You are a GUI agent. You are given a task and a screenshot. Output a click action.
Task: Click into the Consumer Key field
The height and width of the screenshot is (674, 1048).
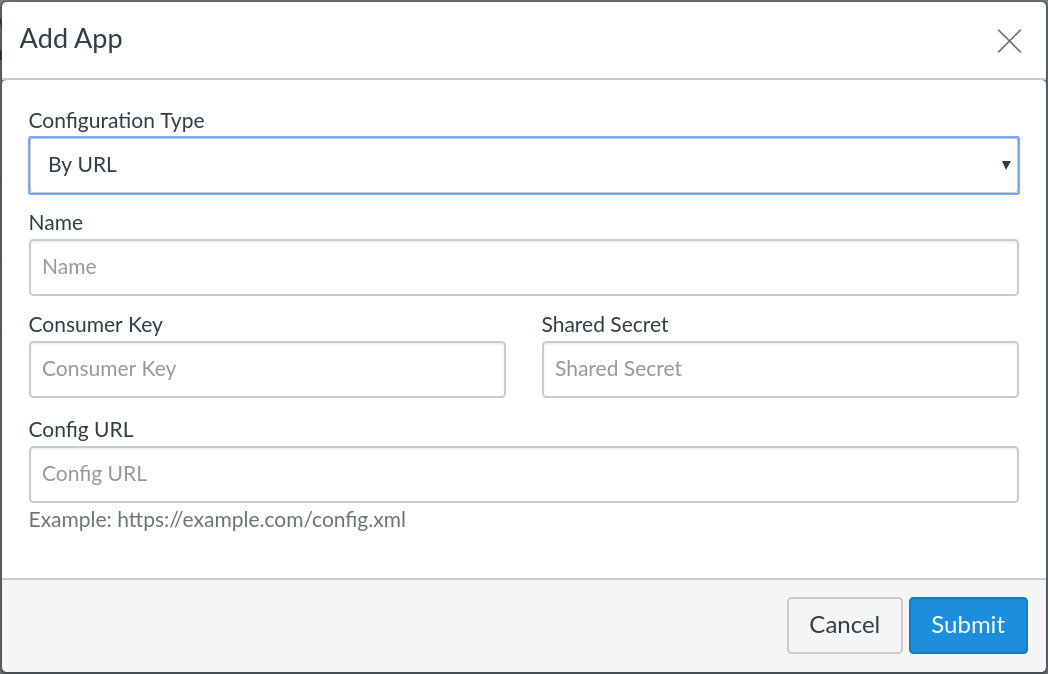click(x=267, y=369)
